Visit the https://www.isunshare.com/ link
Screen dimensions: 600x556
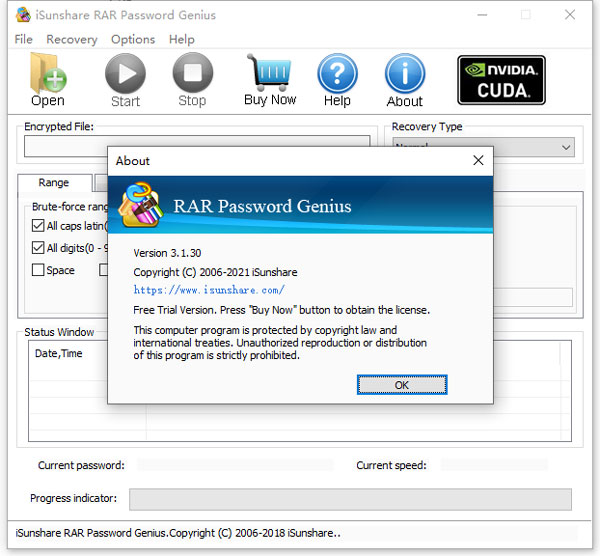point(209,290)
